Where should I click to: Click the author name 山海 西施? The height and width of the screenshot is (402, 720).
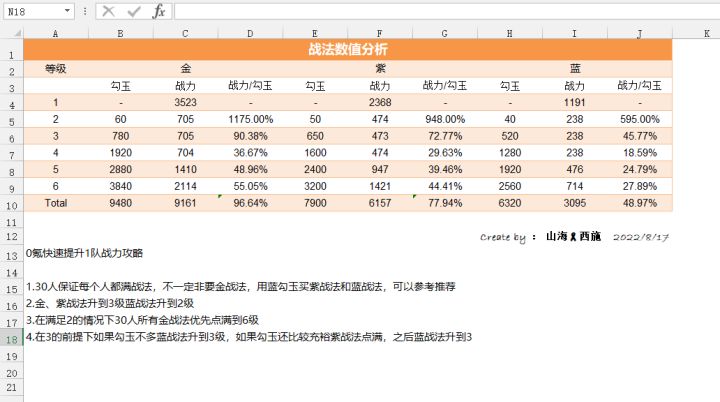[x=574, y=236]
